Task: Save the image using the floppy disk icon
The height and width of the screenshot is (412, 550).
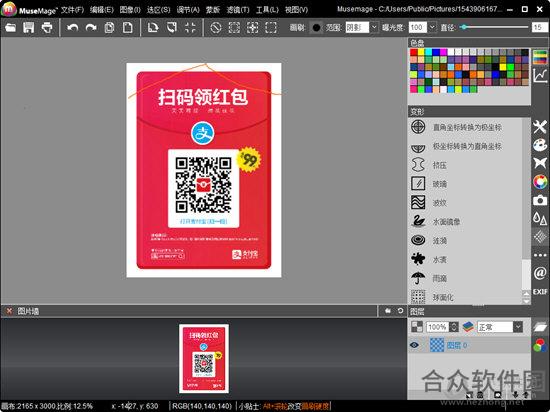Action: (29, 27)
